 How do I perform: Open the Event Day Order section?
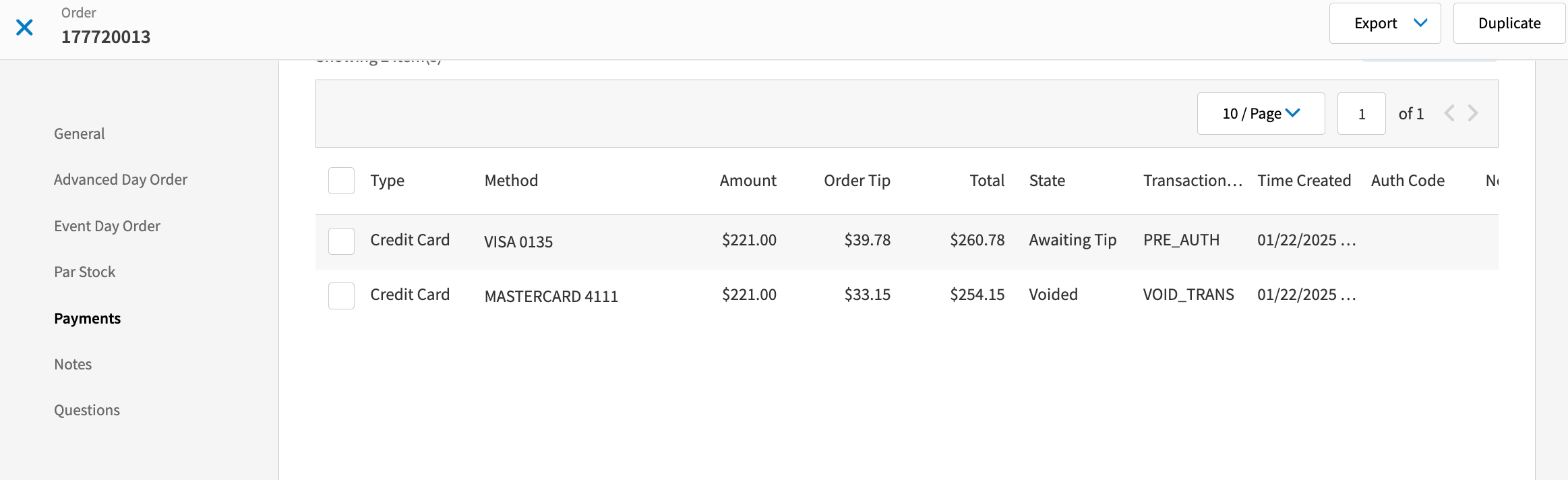tap(107, 225)
